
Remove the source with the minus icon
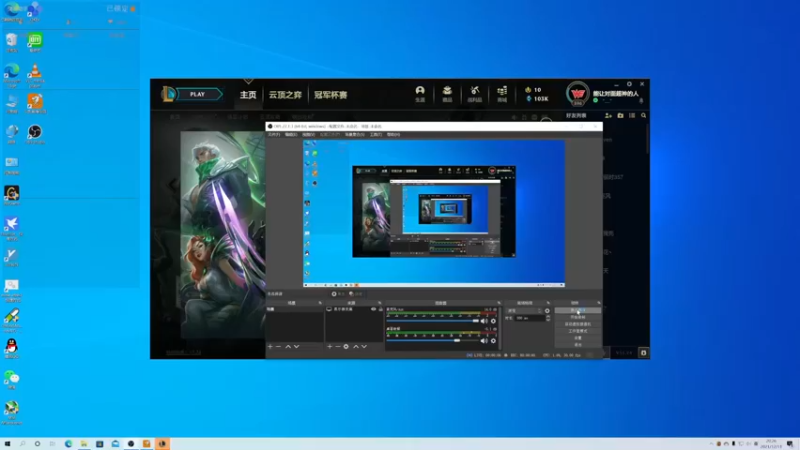(338, 346)
